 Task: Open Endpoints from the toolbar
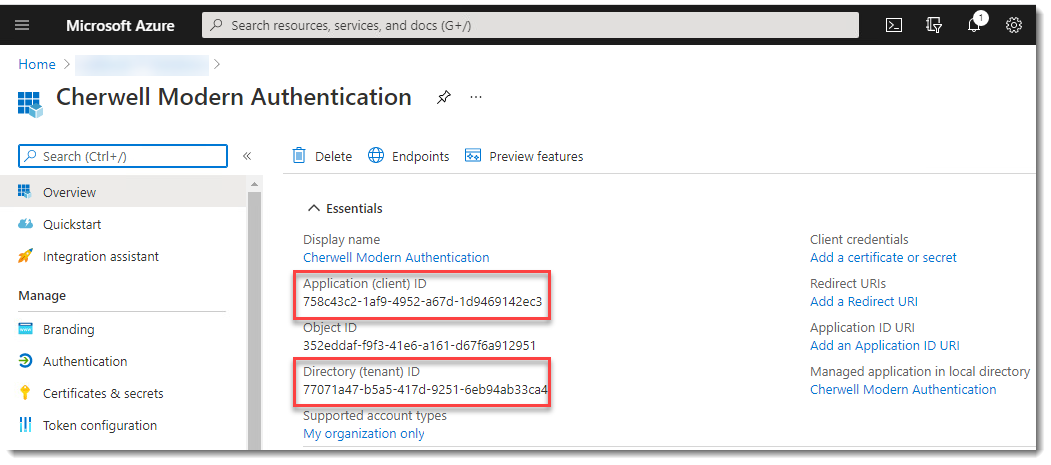(x=409, y=156)
